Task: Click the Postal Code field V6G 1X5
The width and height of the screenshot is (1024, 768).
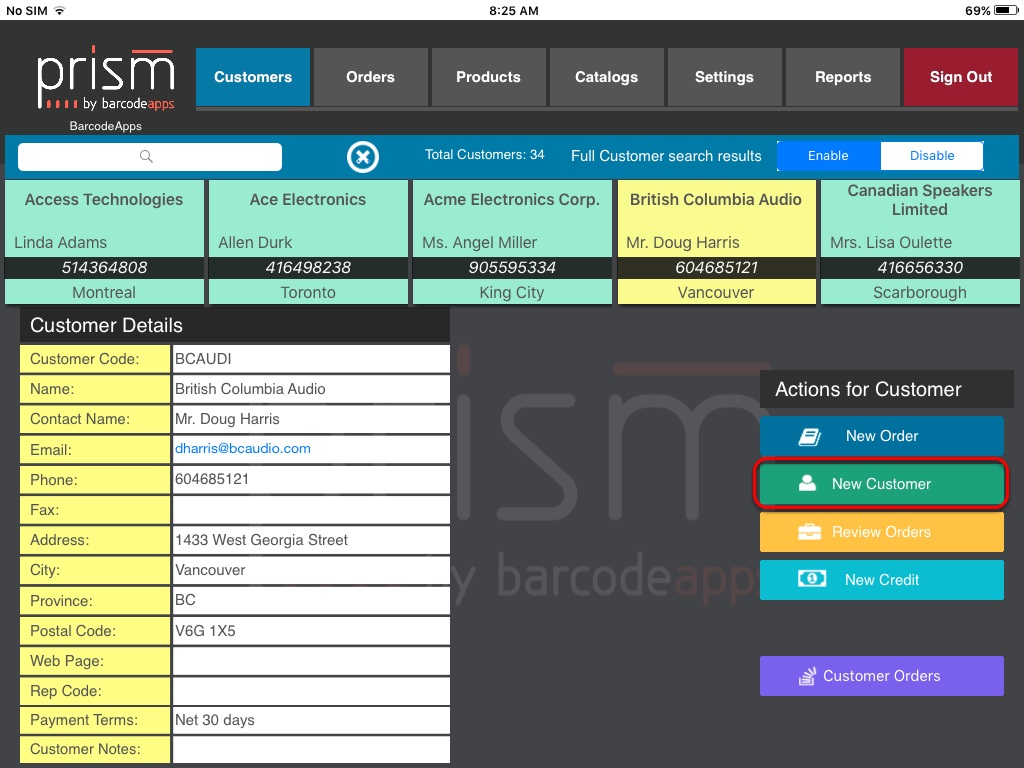Action: click(311, 630)
